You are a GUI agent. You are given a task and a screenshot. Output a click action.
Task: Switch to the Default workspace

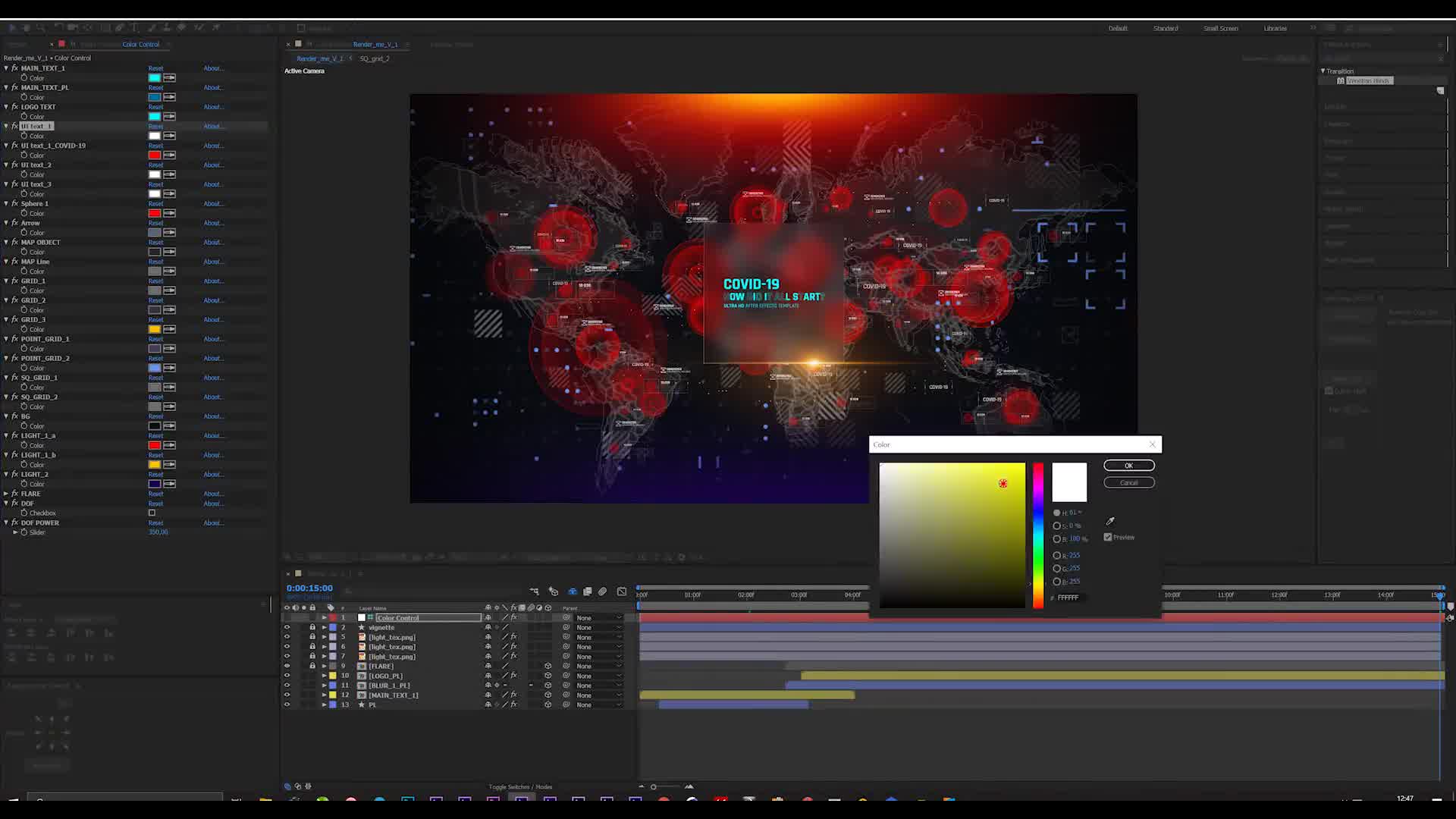point(1118,28)
